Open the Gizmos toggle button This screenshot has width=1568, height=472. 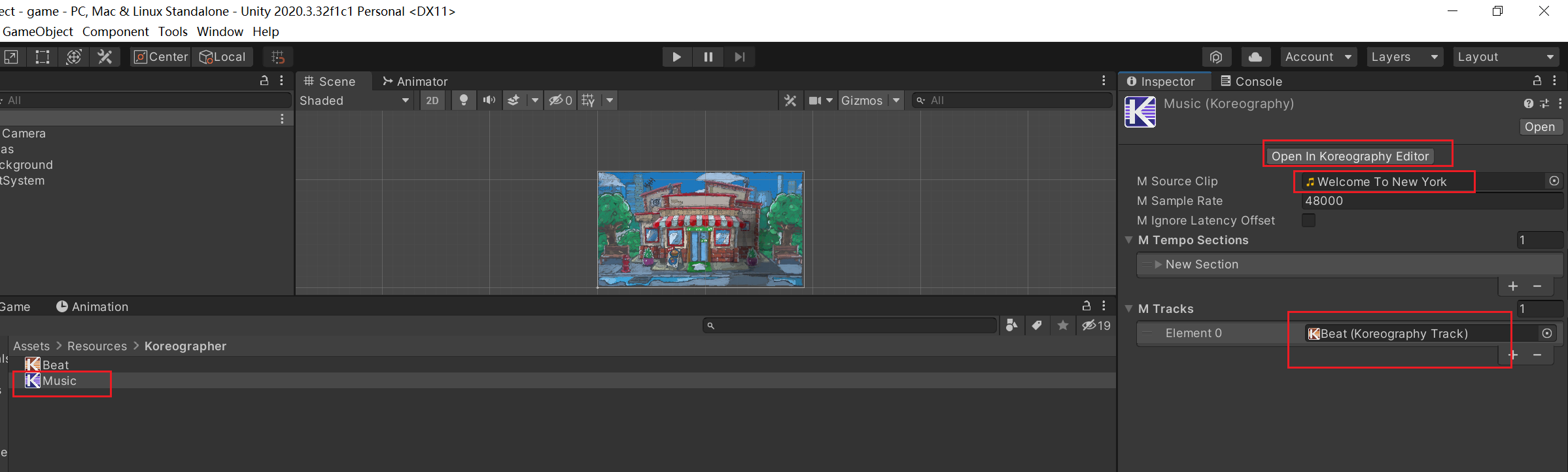[862, 100]
